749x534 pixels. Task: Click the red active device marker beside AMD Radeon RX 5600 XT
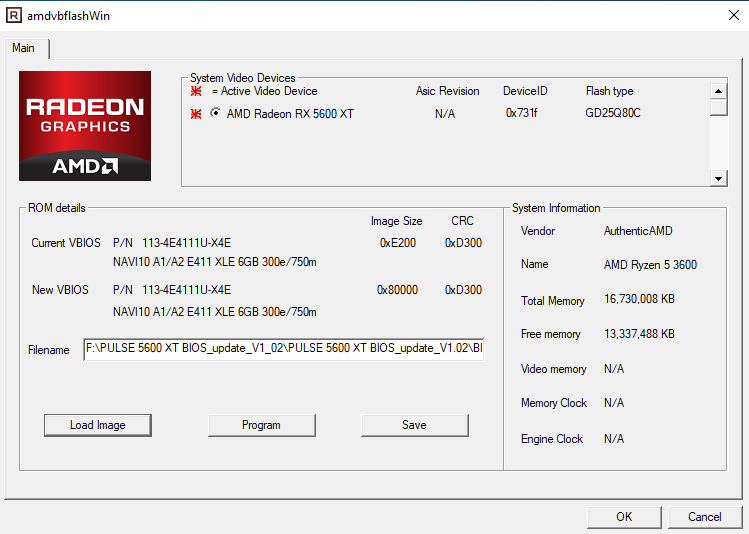(196, 114)
